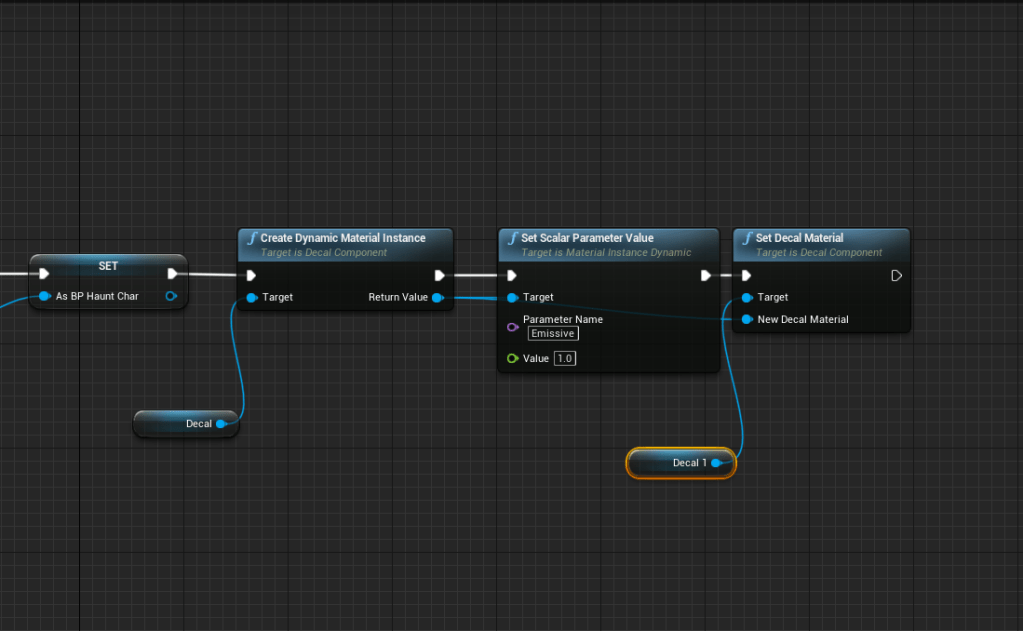Select the Decal 1 variable node
The width and height of the screenshot is (1023, 631).
point(680,463)
